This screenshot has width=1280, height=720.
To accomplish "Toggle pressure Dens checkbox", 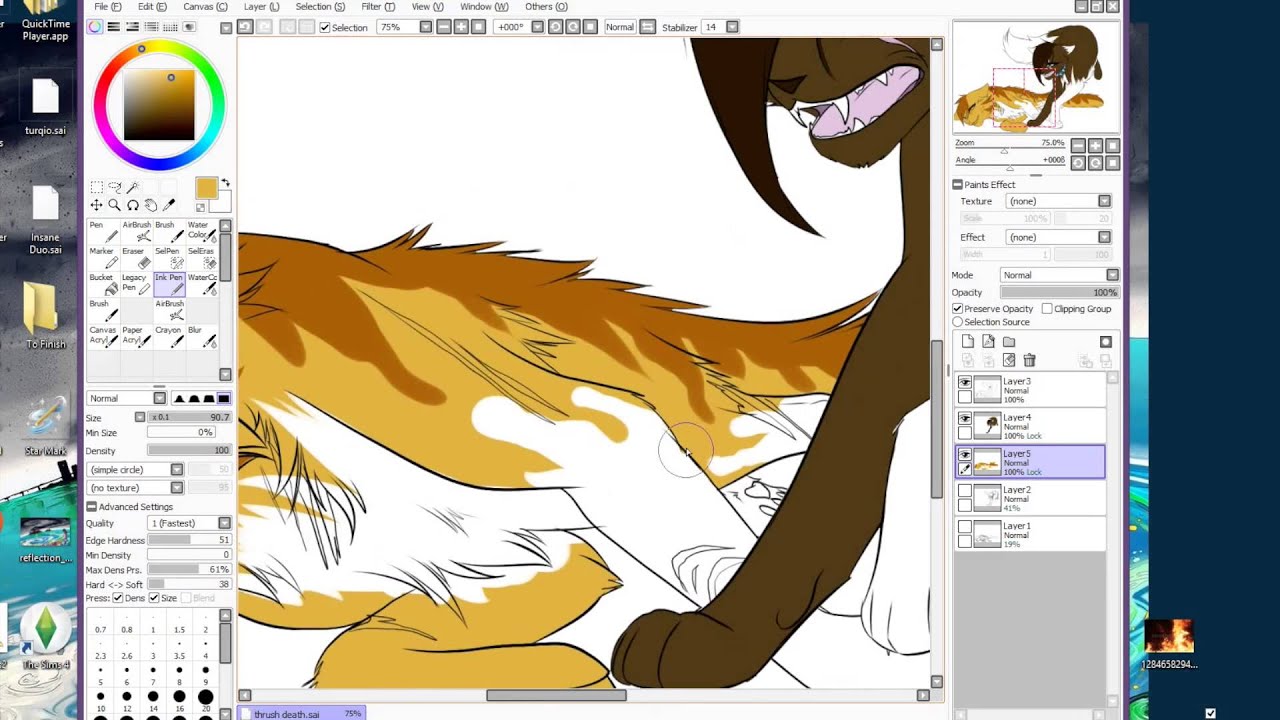I will [118, 598].
